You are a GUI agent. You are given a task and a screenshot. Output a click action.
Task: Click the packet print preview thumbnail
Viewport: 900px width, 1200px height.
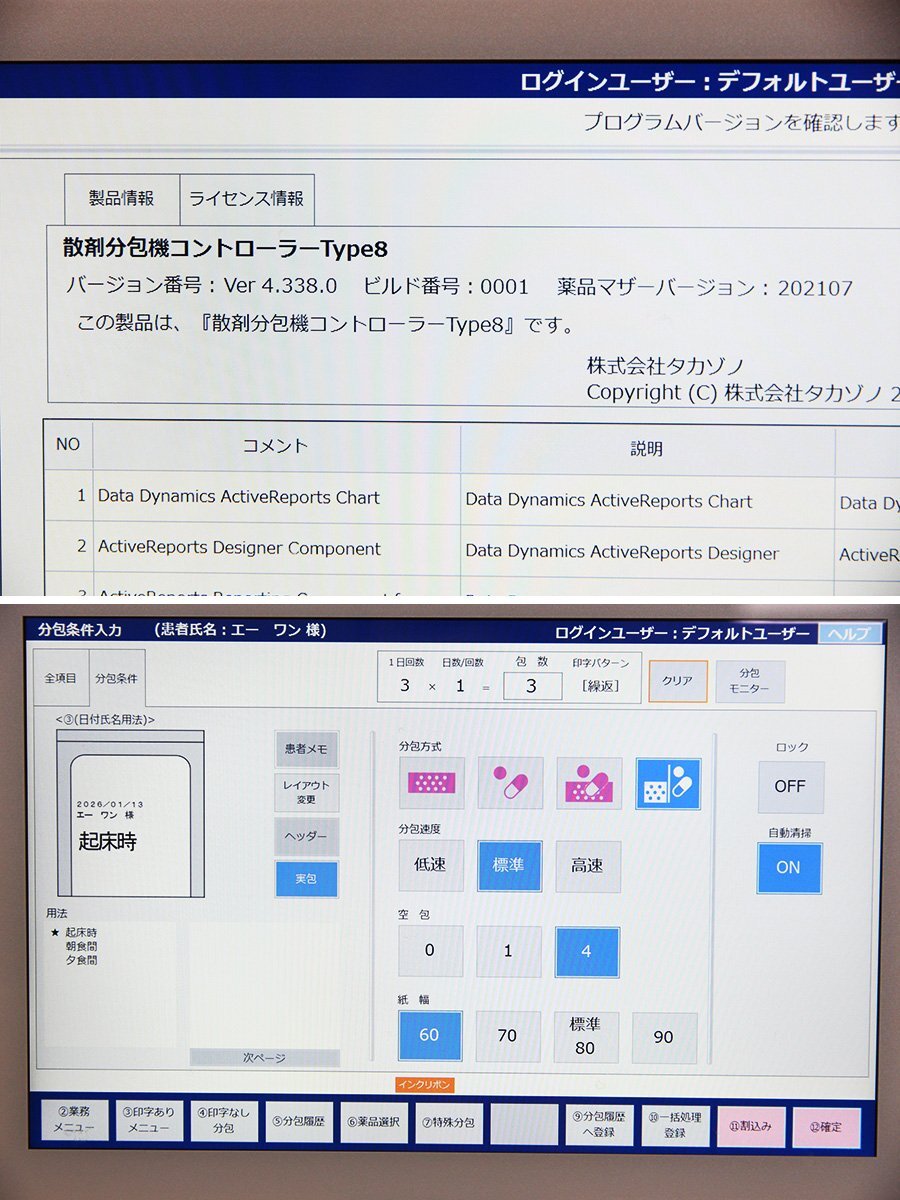click(130, 813)
